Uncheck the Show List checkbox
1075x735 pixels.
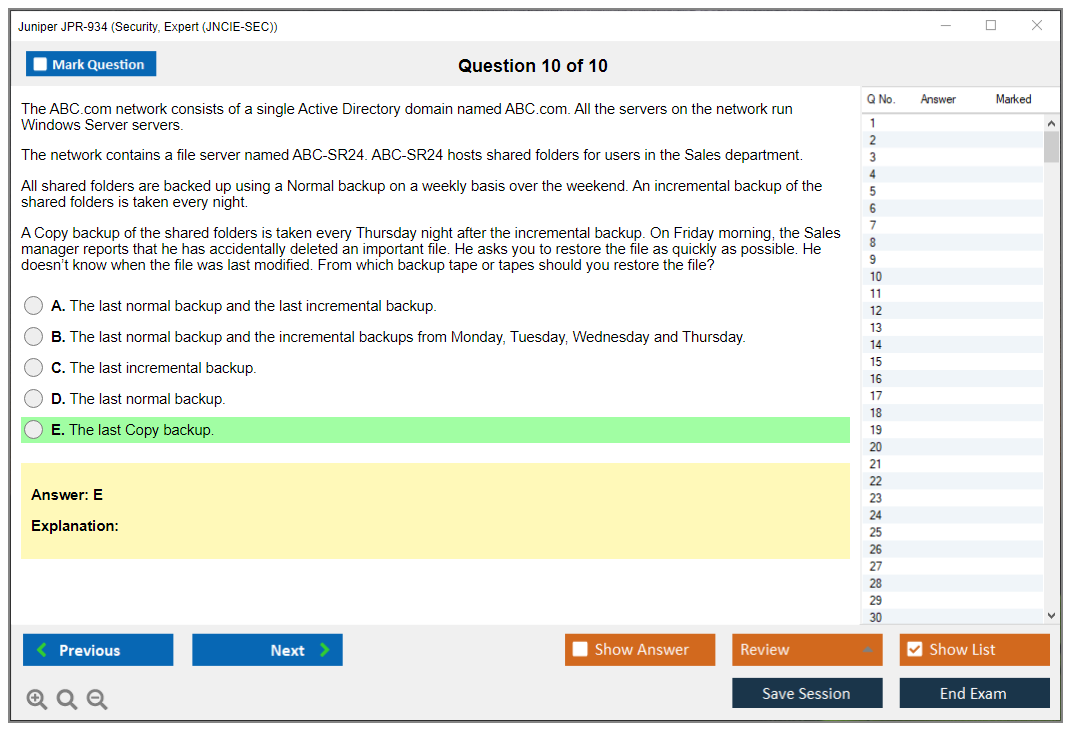[914, 649]
